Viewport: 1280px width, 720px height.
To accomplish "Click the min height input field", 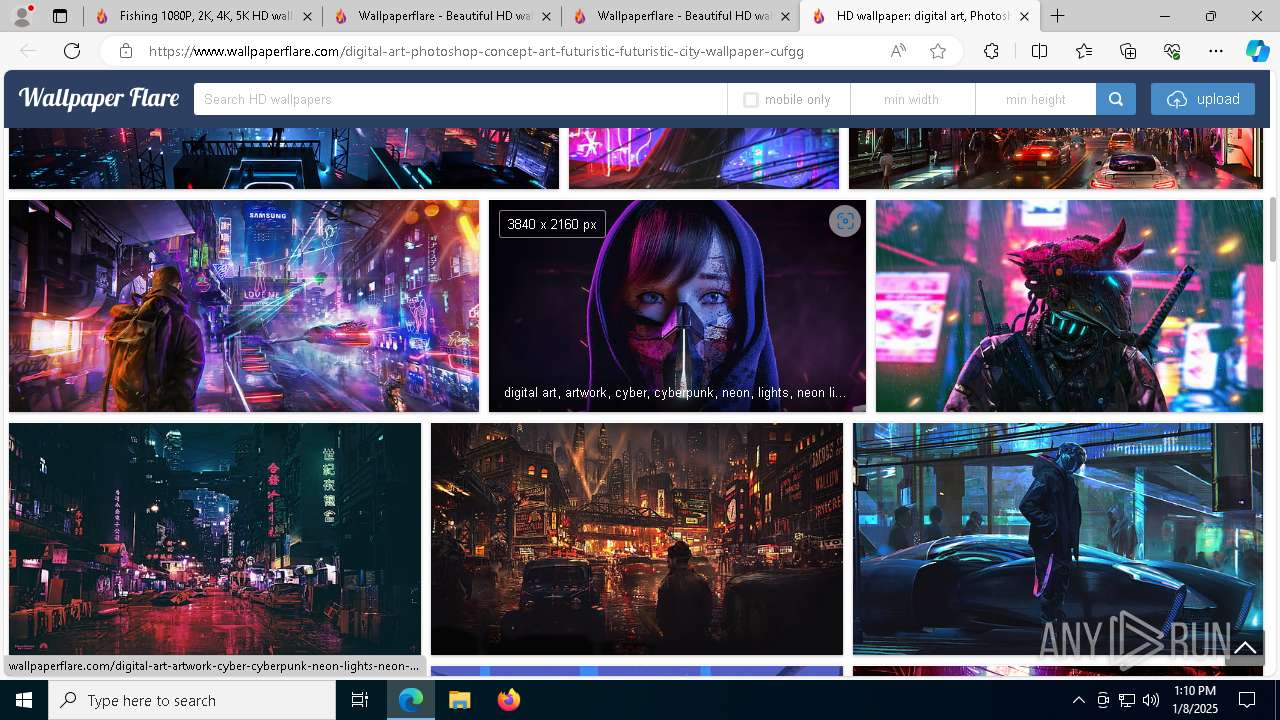I will (x=1036, y=99).
